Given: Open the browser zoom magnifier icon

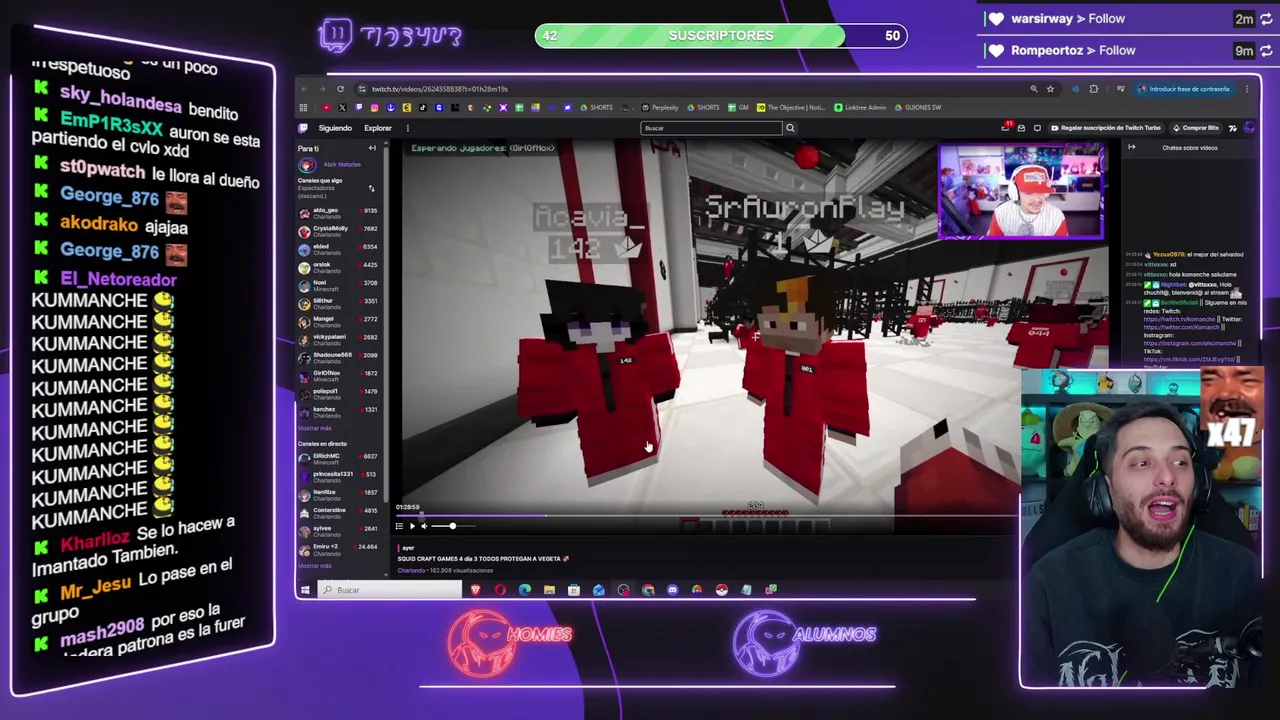Looking at the screenshot, I should pyautogui.click(x=1034, y=89).
